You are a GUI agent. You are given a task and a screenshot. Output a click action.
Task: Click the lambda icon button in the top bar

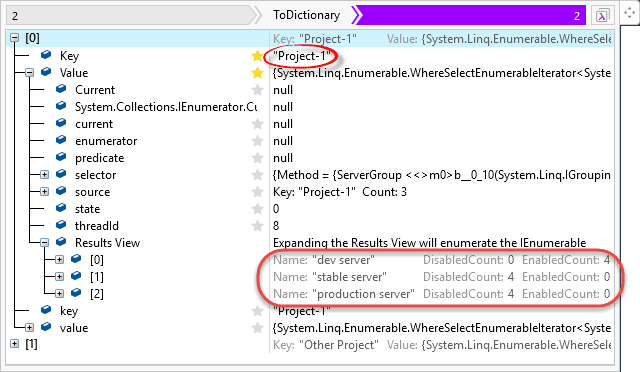click(602, 16)
